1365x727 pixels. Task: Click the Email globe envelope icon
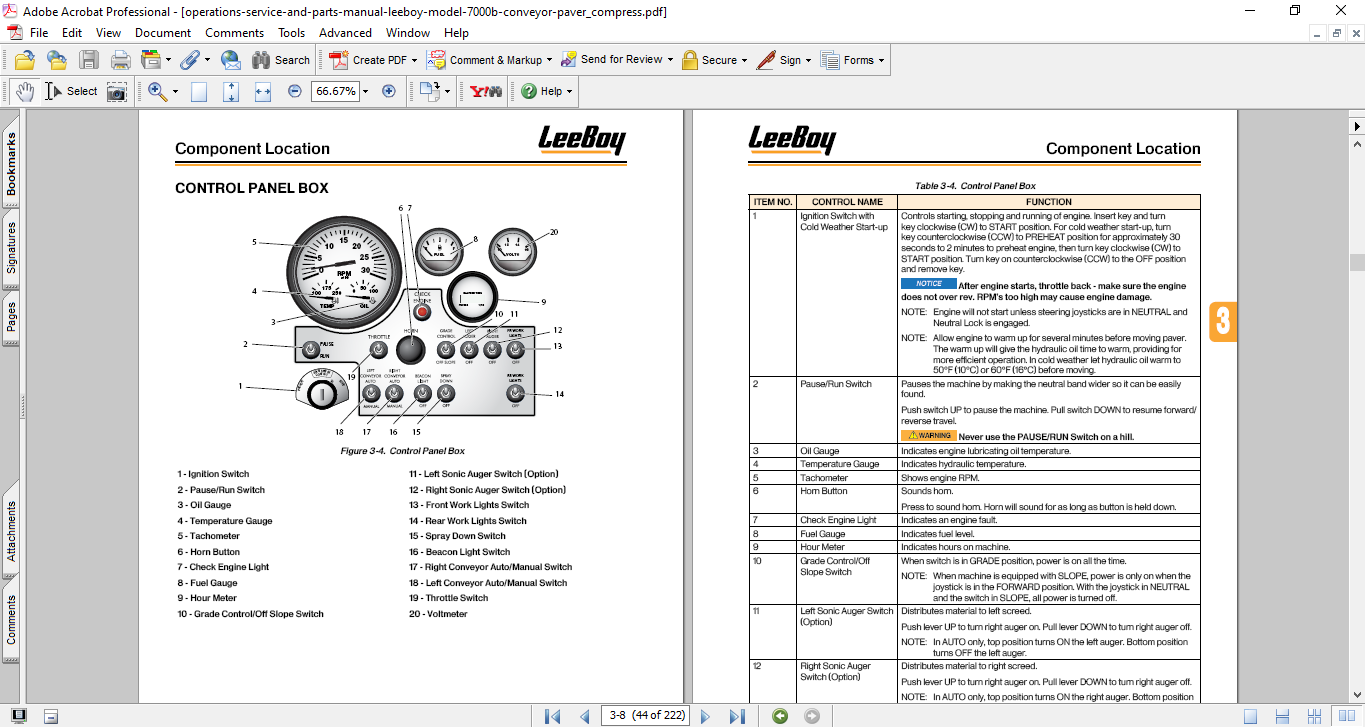230,60
